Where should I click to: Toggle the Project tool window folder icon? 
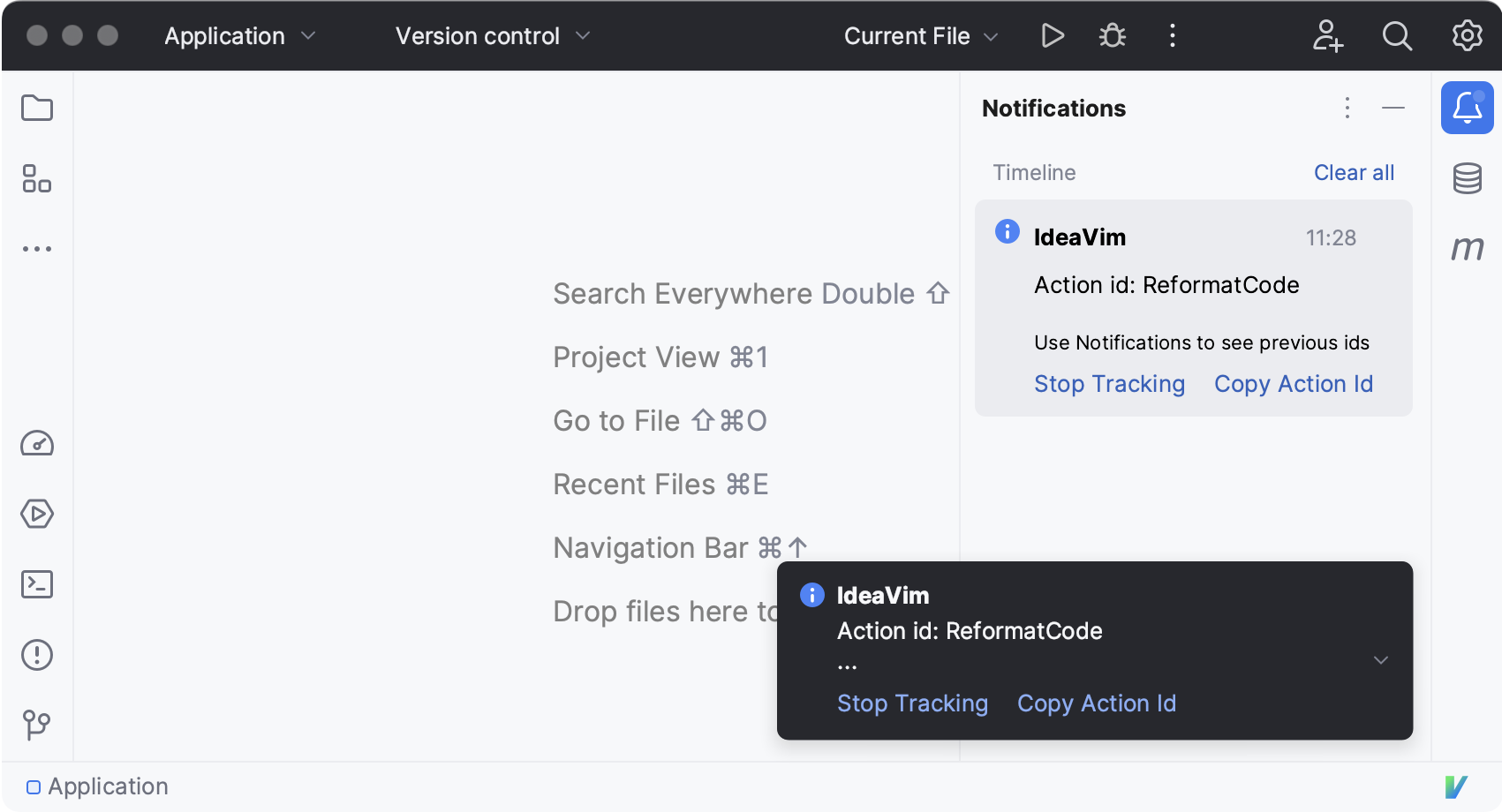[37, 107]
